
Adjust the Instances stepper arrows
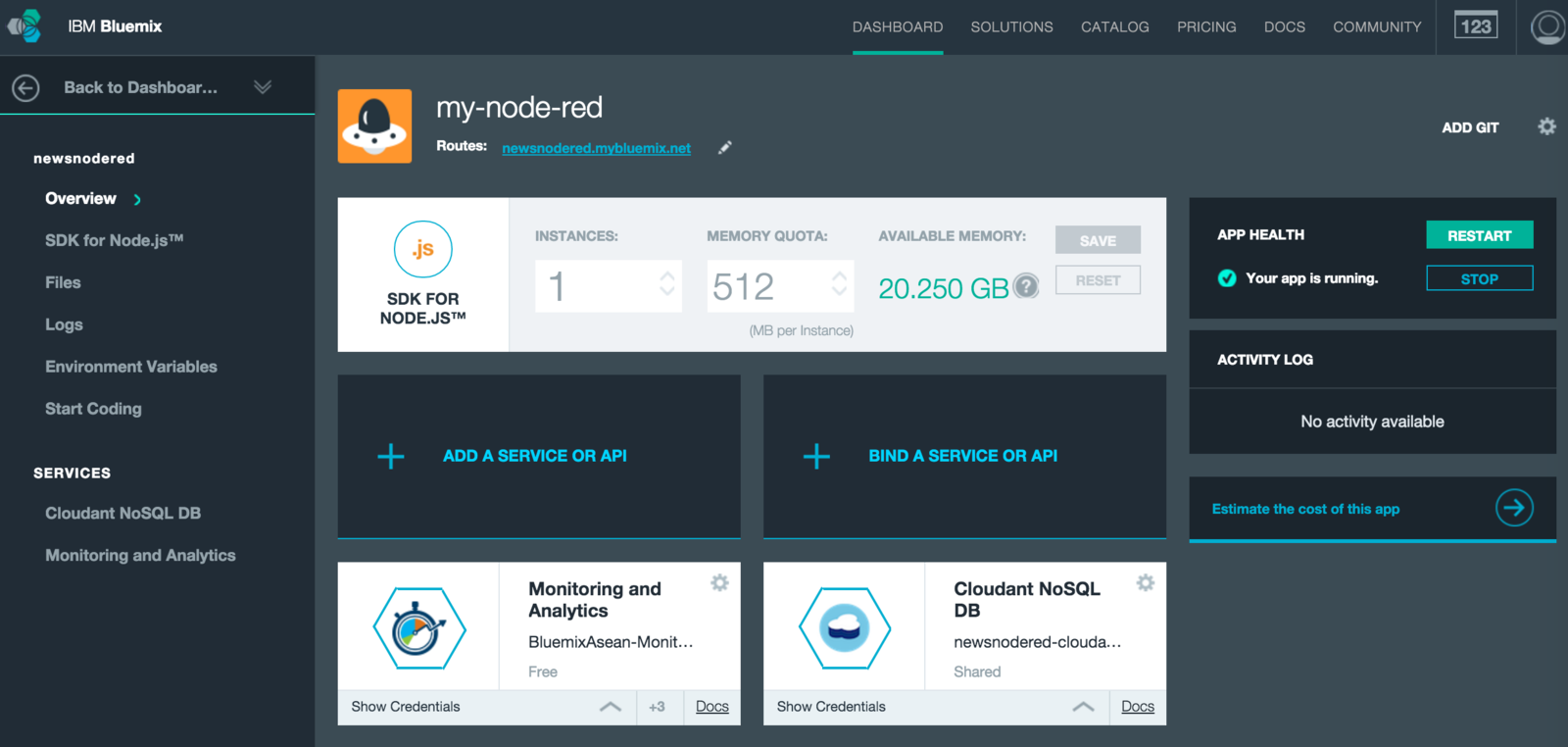(x=667, y=284)
